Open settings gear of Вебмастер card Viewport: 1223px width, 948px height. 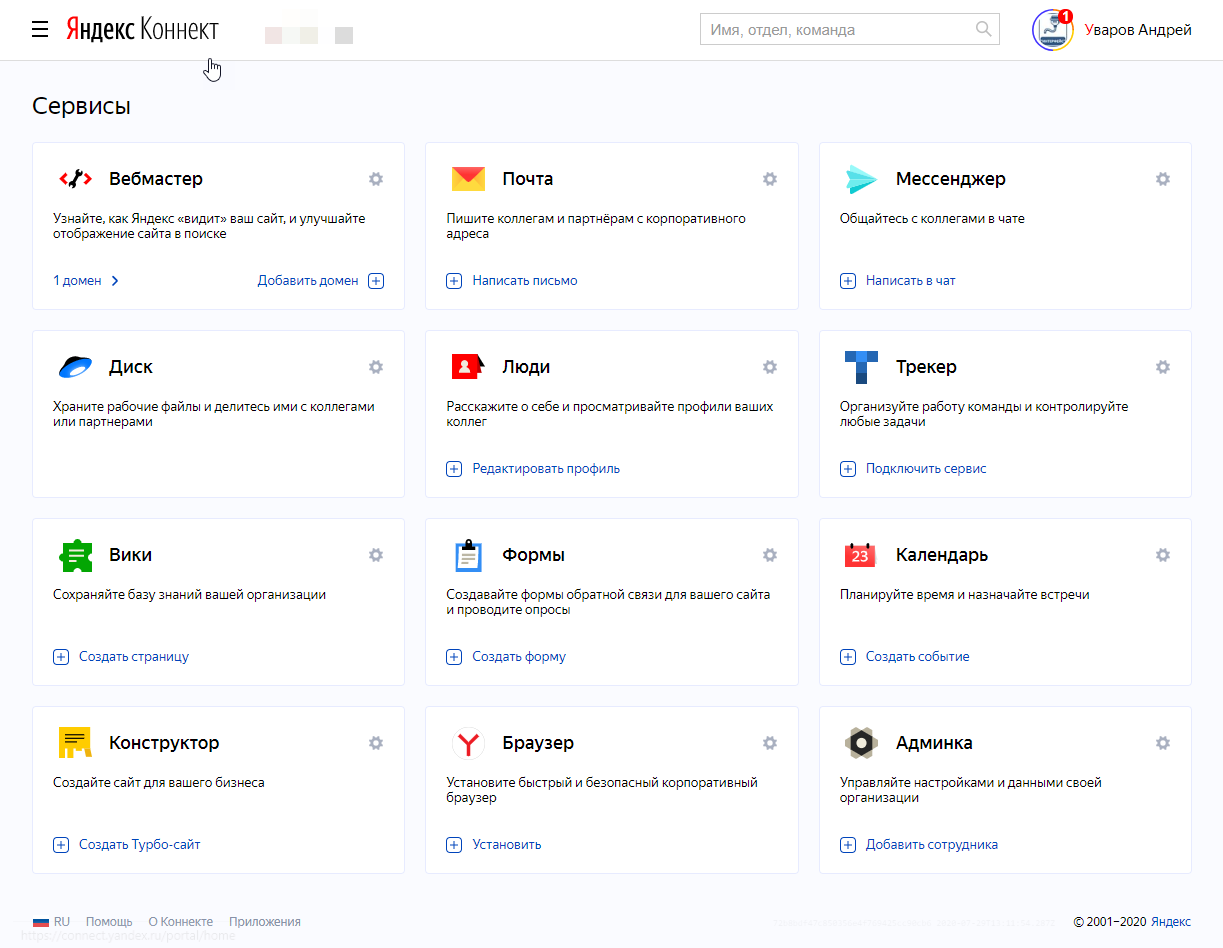(x=376, y=179)
